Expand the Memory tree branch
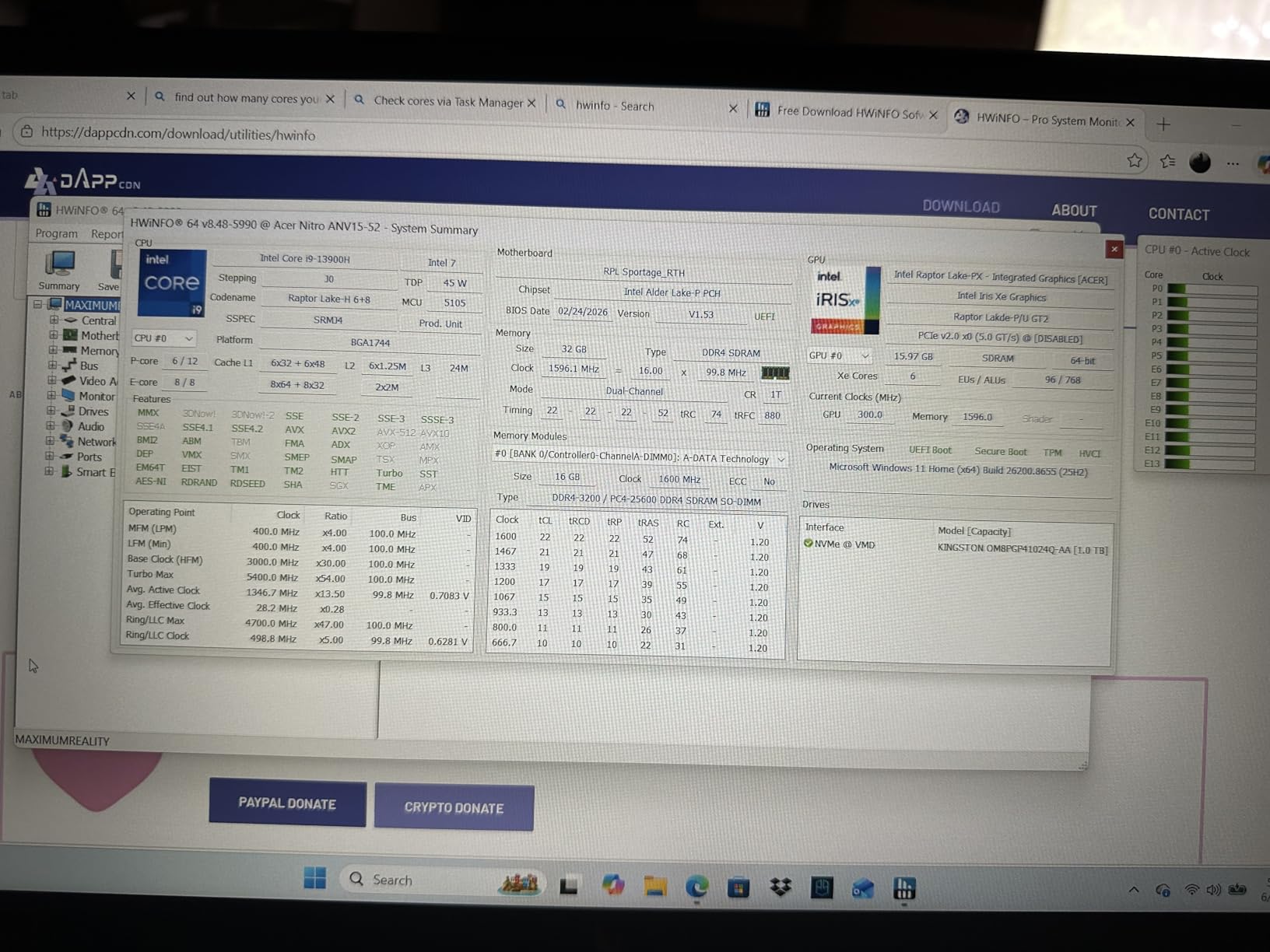 [53, 350]
